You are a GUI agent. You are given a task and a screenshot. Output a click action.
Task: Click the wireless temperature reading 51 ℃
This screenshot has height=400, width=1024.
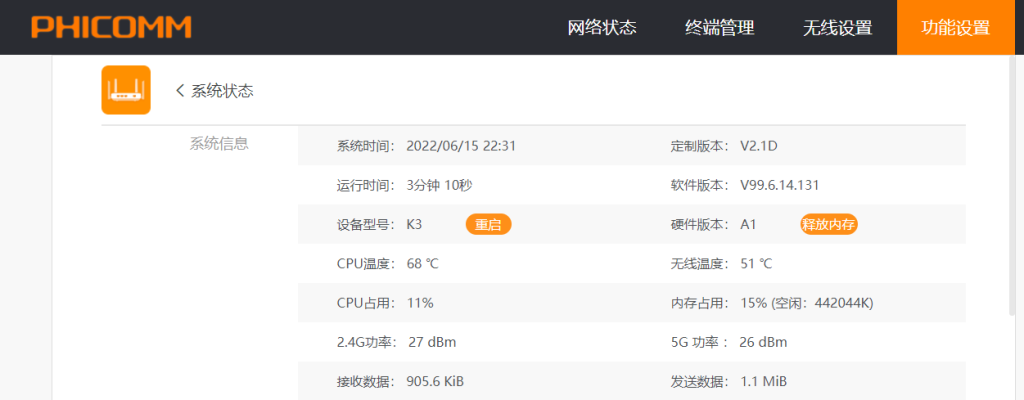pyautogui.click(x=755, y=264)
